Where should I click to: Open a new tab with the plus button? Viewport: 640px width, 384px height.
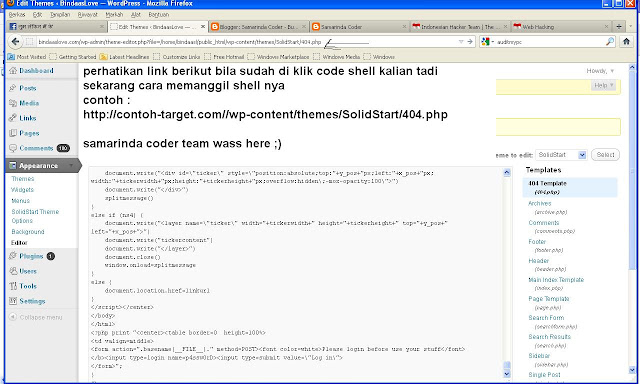click(x=619, y=27)
